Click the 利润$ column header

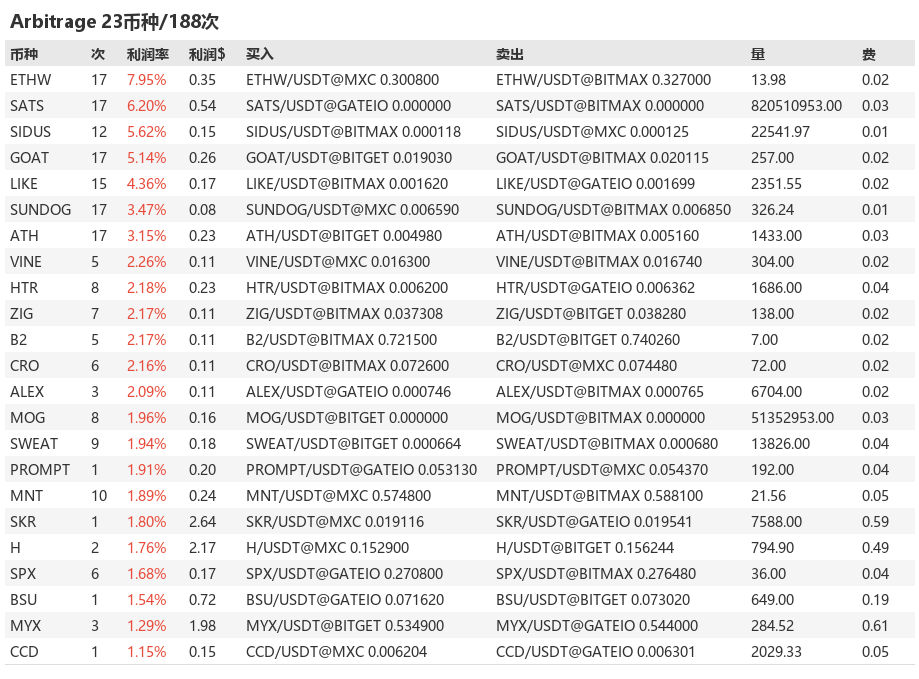pyautogui.click(x=207, y=54)
